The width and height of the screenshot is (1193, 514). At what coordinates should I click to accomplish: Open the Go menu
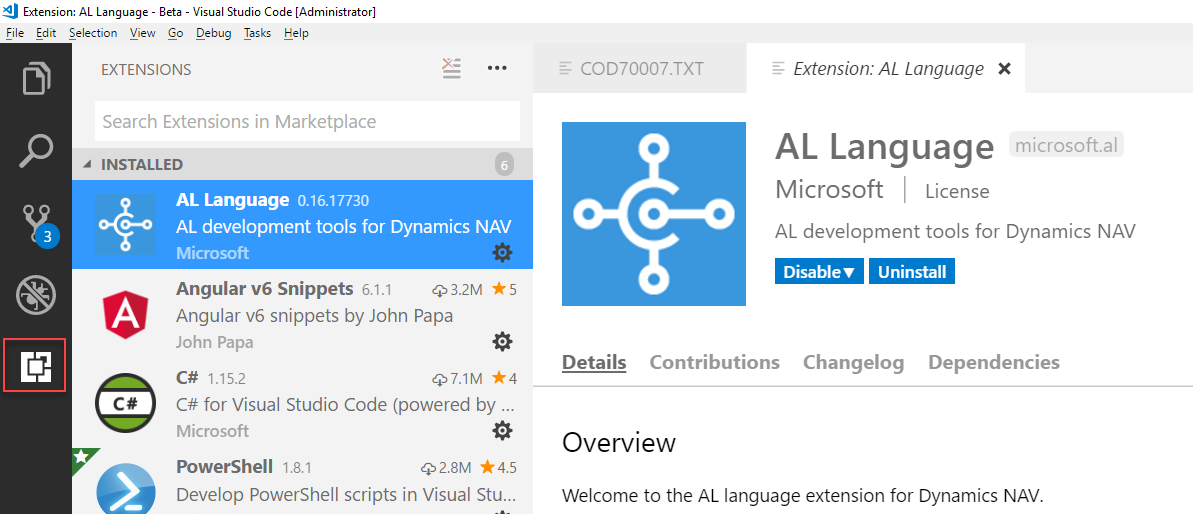(x=176, y=33)
